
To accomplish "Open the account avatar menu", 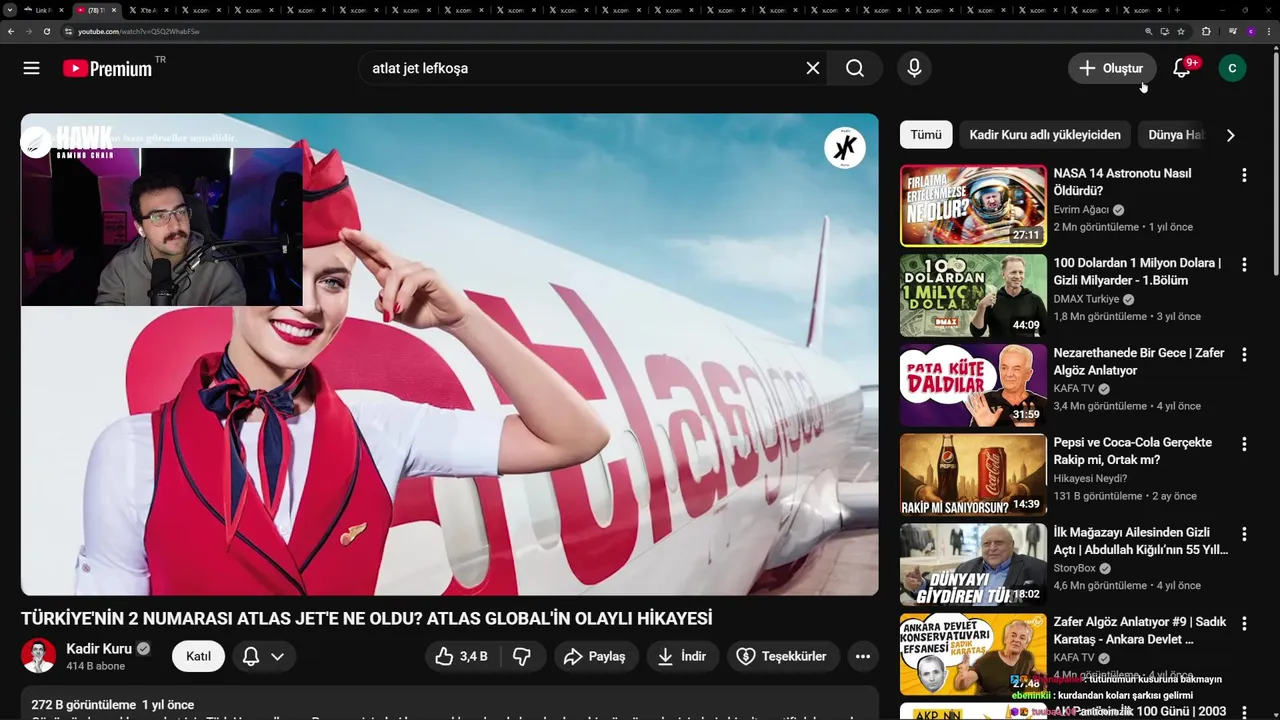I will (1232, 68).
